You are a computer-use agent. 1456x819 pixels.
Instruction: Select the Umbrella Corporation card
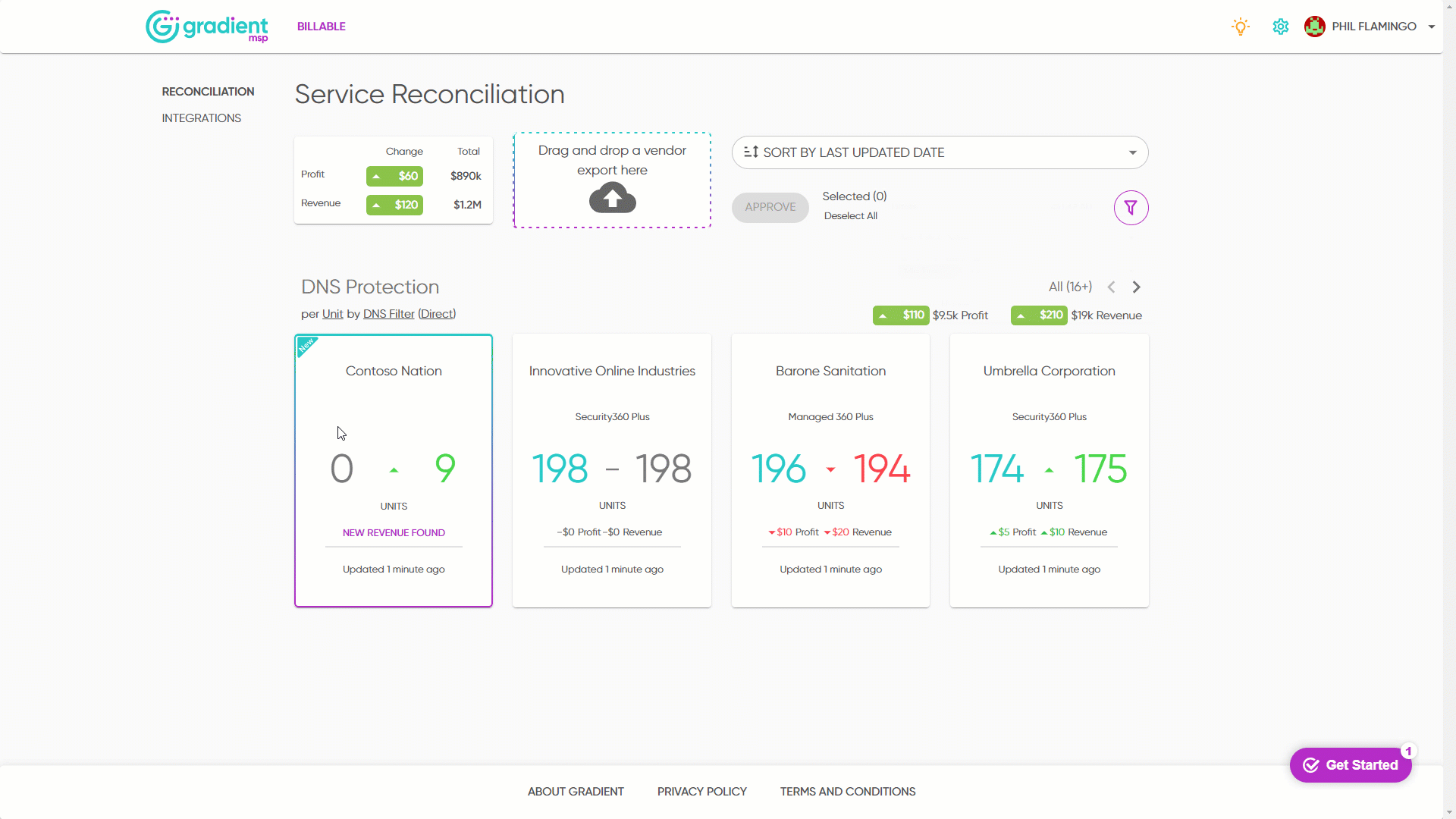click(1049, 470)
